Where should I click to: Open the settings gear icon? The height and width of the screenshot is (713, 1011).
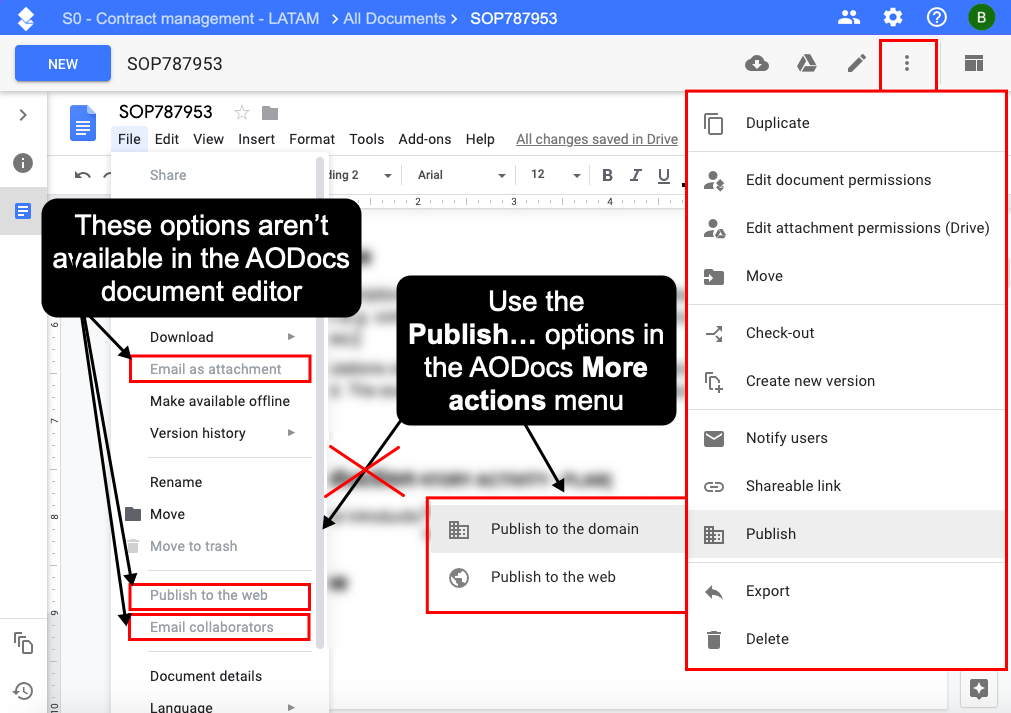pos(893,17)
